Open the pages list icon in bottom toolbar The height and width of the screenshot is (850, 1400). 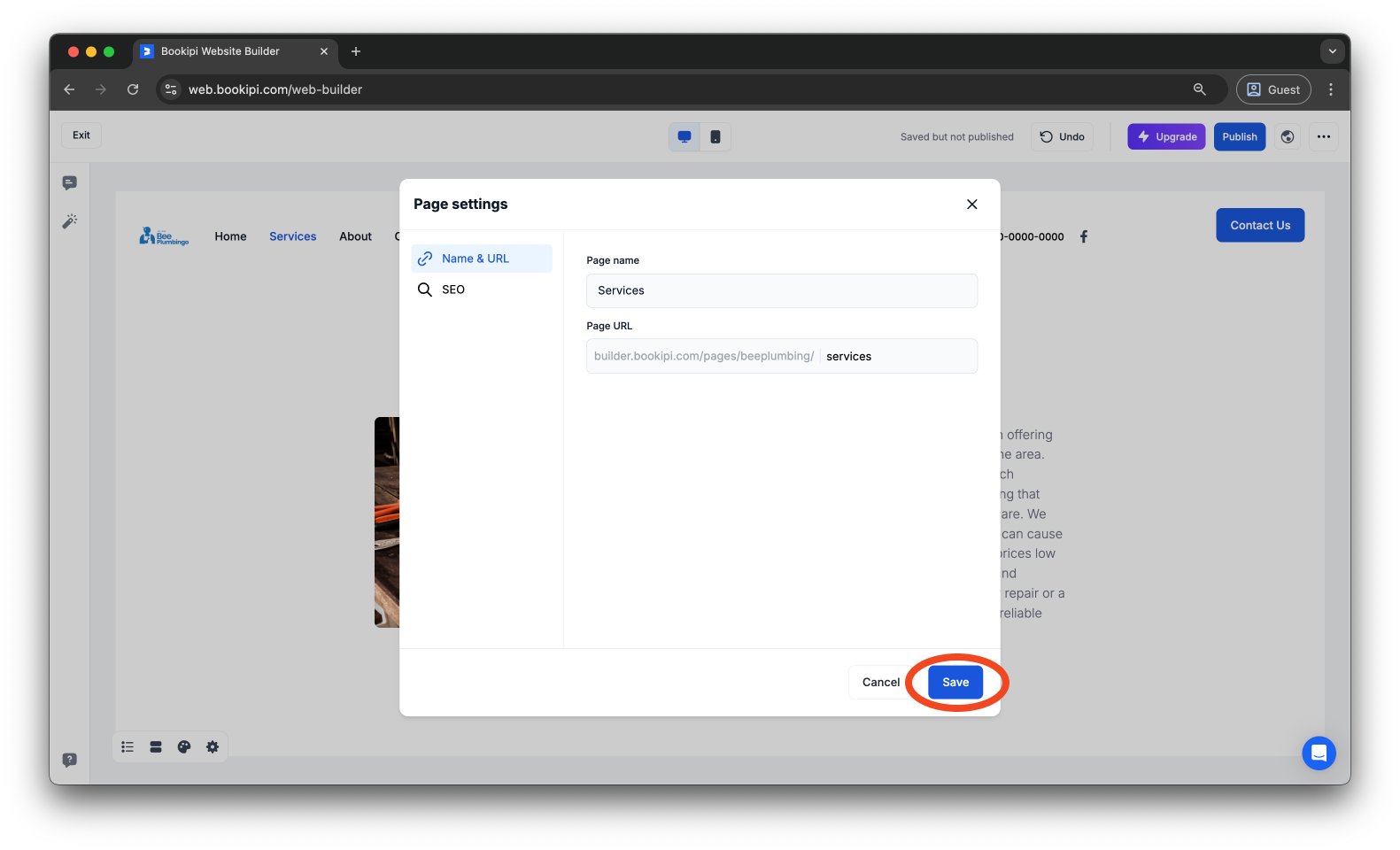pos(128,747)
